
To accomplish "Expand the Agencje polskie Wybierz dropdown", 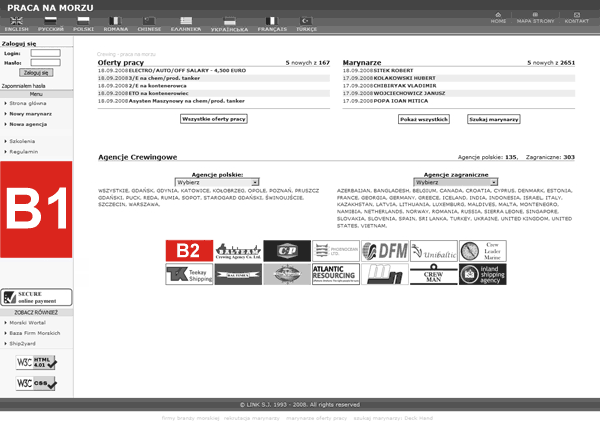I will tap(217, 182).
